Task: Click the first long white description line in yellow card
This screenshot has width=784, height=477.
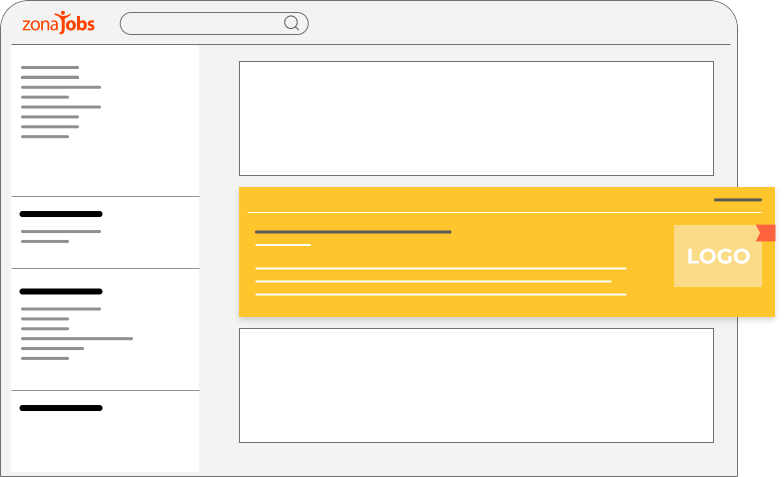Action: [x=440, y=268]
